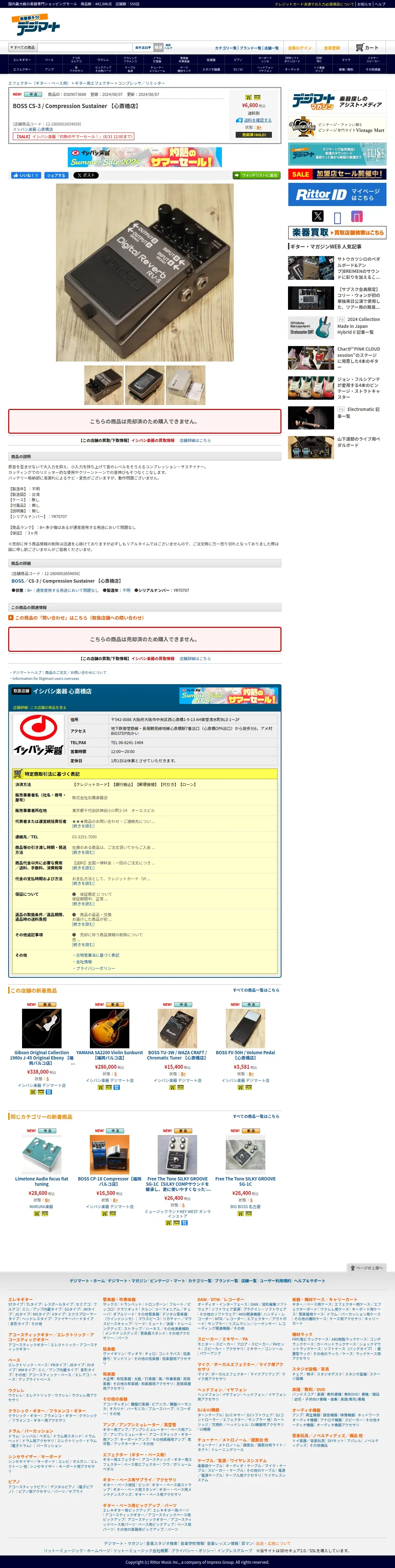Select the Ukulele category tab
The image size is (395, 1568).
[103, 60]
